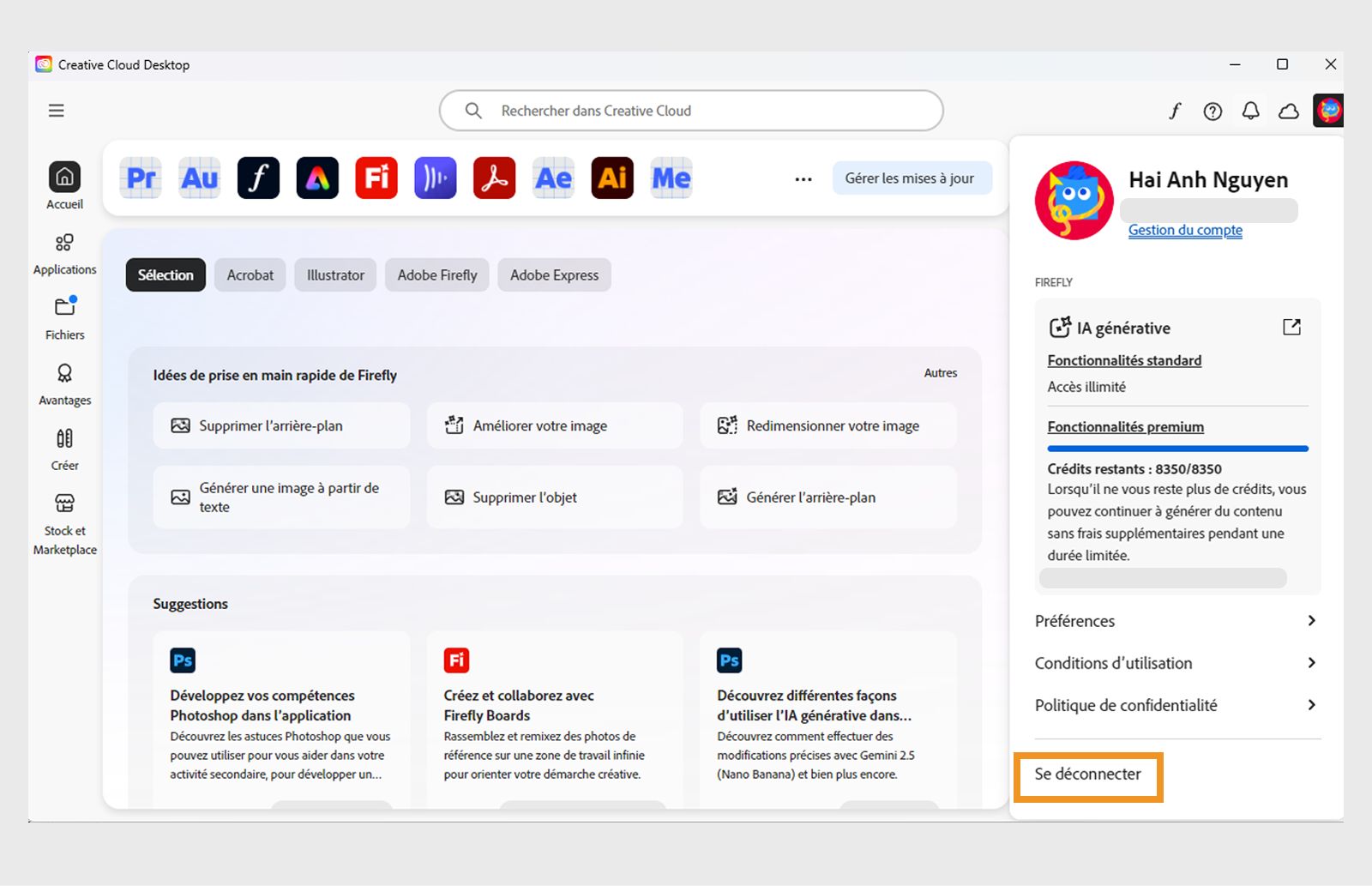Screen dimensions: 1372x886
Task: Choose Supprimer l'arrière-plan action
Action: (x=281, y=425)
